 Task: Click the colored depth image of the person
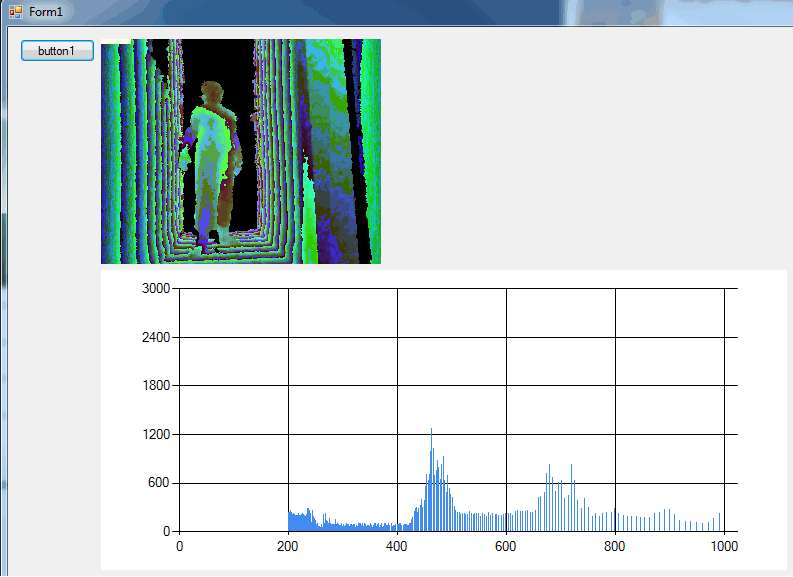tap(241, 151)
